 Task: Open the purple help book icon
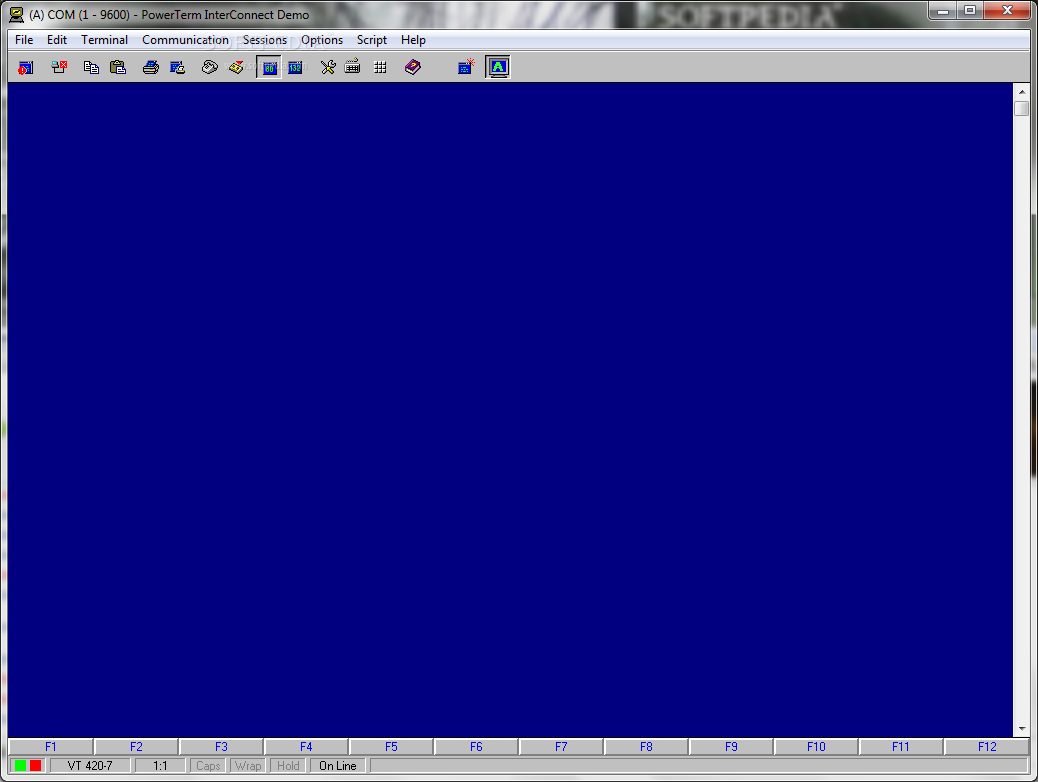pyautogui.click(x=412, y=67)
